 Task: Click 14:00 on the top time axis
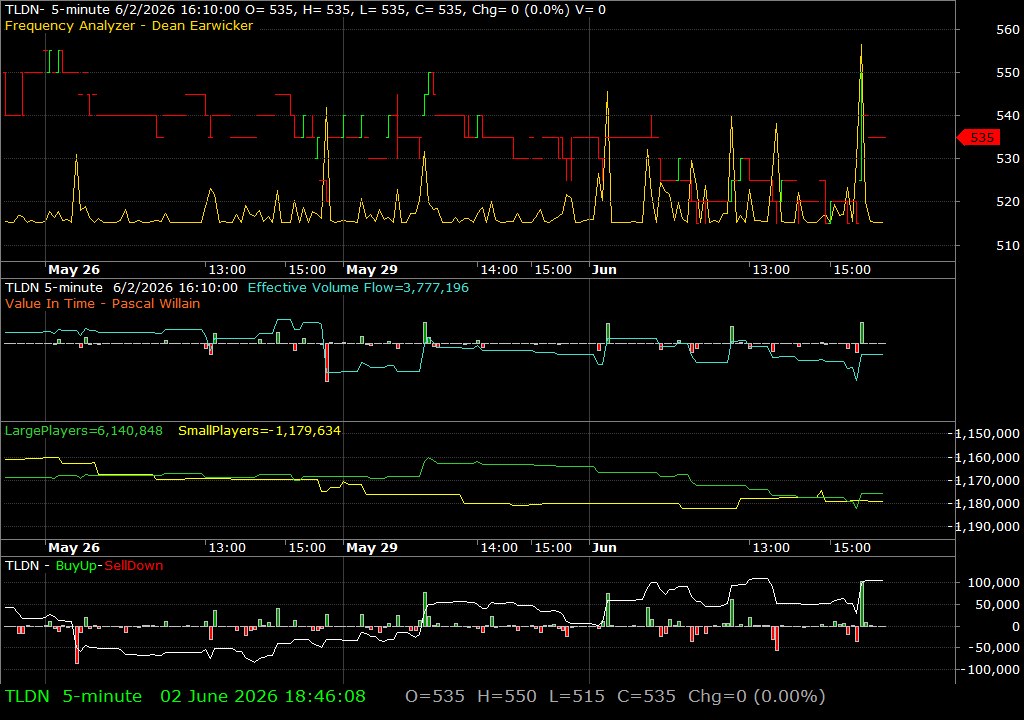(499, 269)
